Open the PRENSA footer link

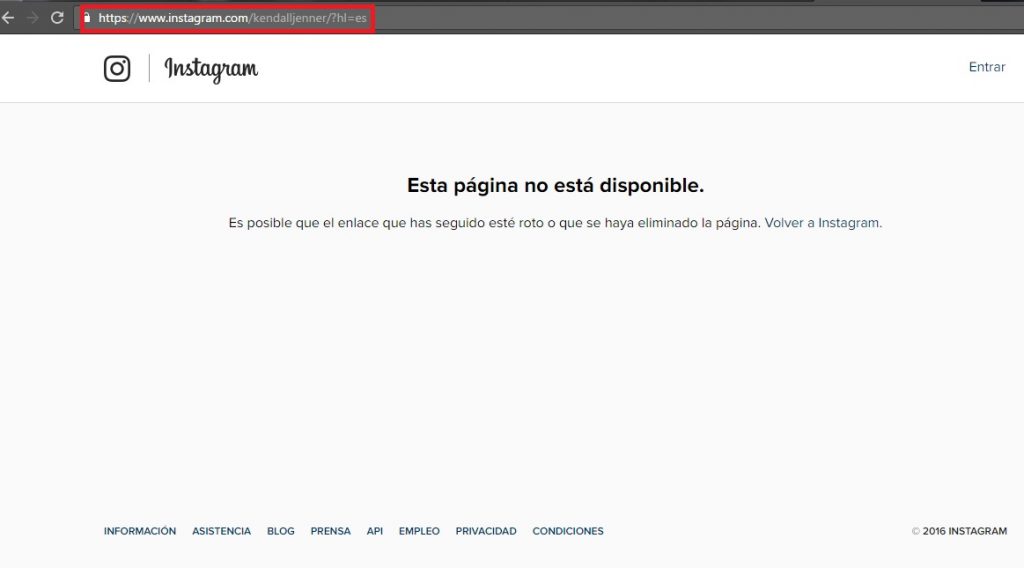point(330,531)
